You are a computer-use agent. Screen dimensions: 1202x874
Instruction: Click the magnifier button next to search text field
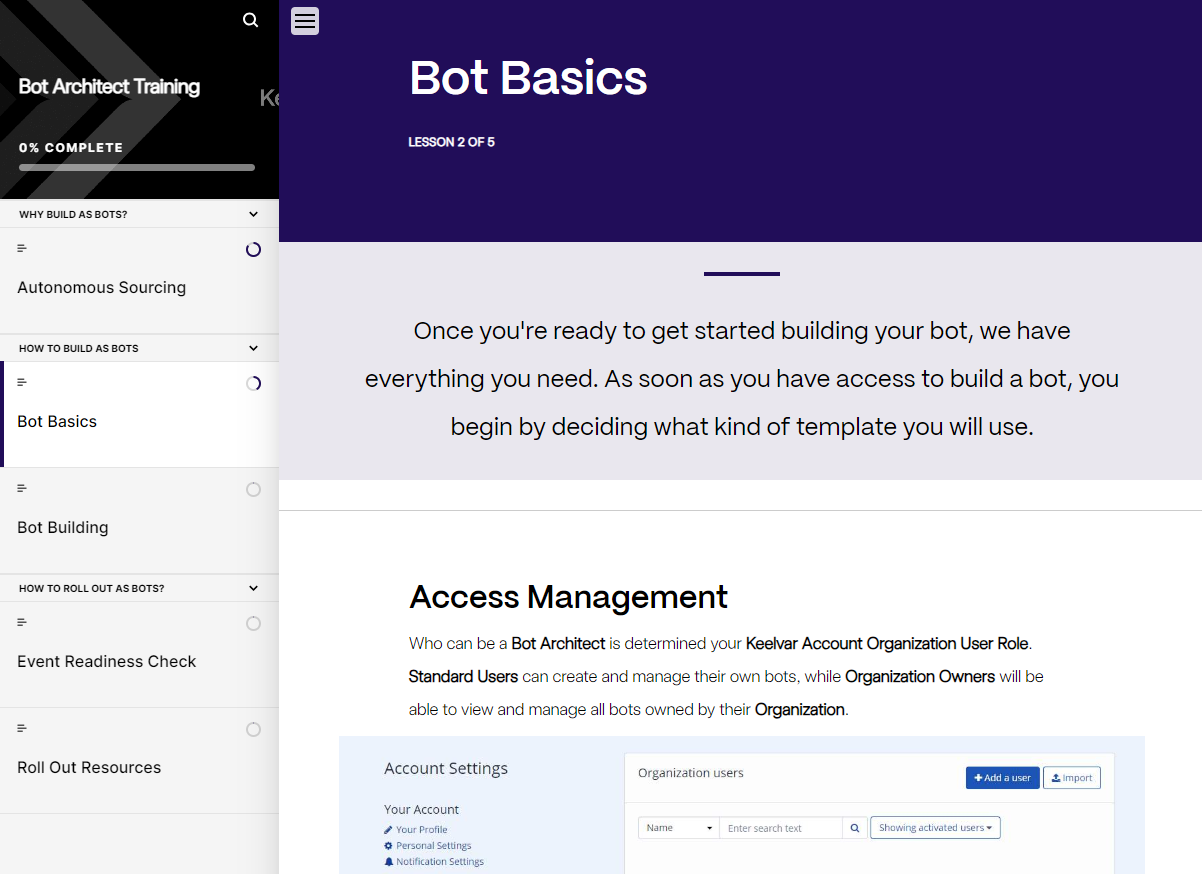[x=855, y=828]
